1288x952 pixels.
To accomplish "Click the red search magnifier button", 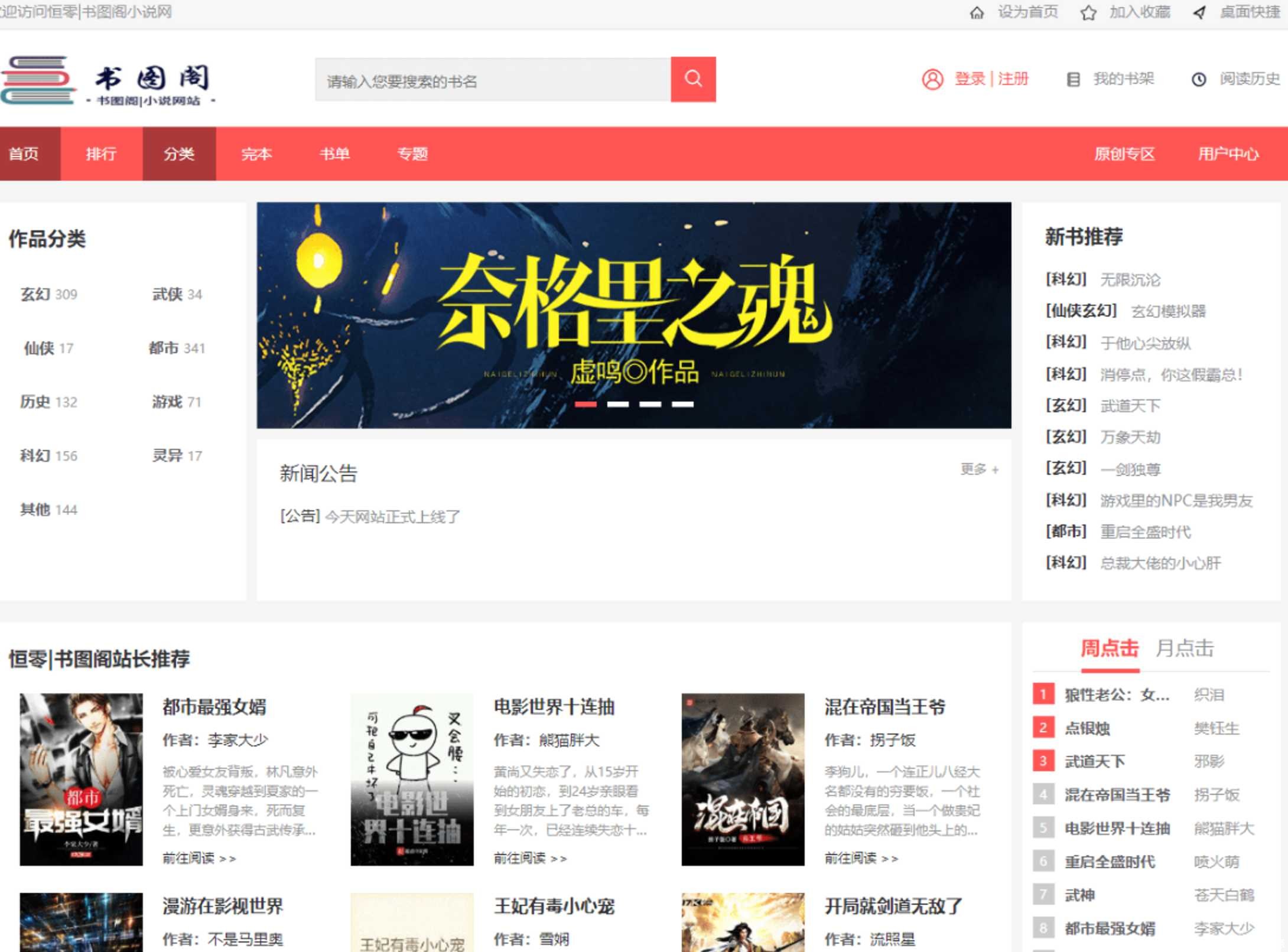I will coord(693,79).
